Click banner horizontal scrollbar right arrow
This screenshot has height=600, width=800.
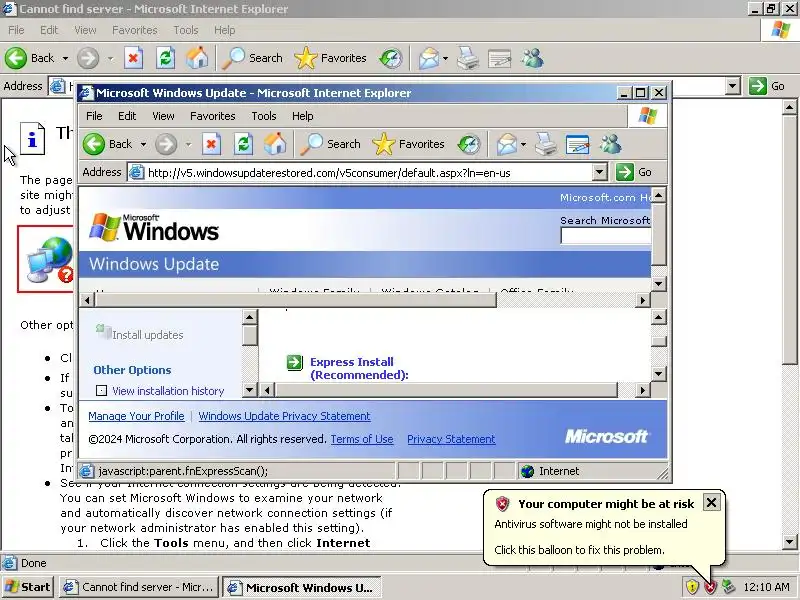642,301
